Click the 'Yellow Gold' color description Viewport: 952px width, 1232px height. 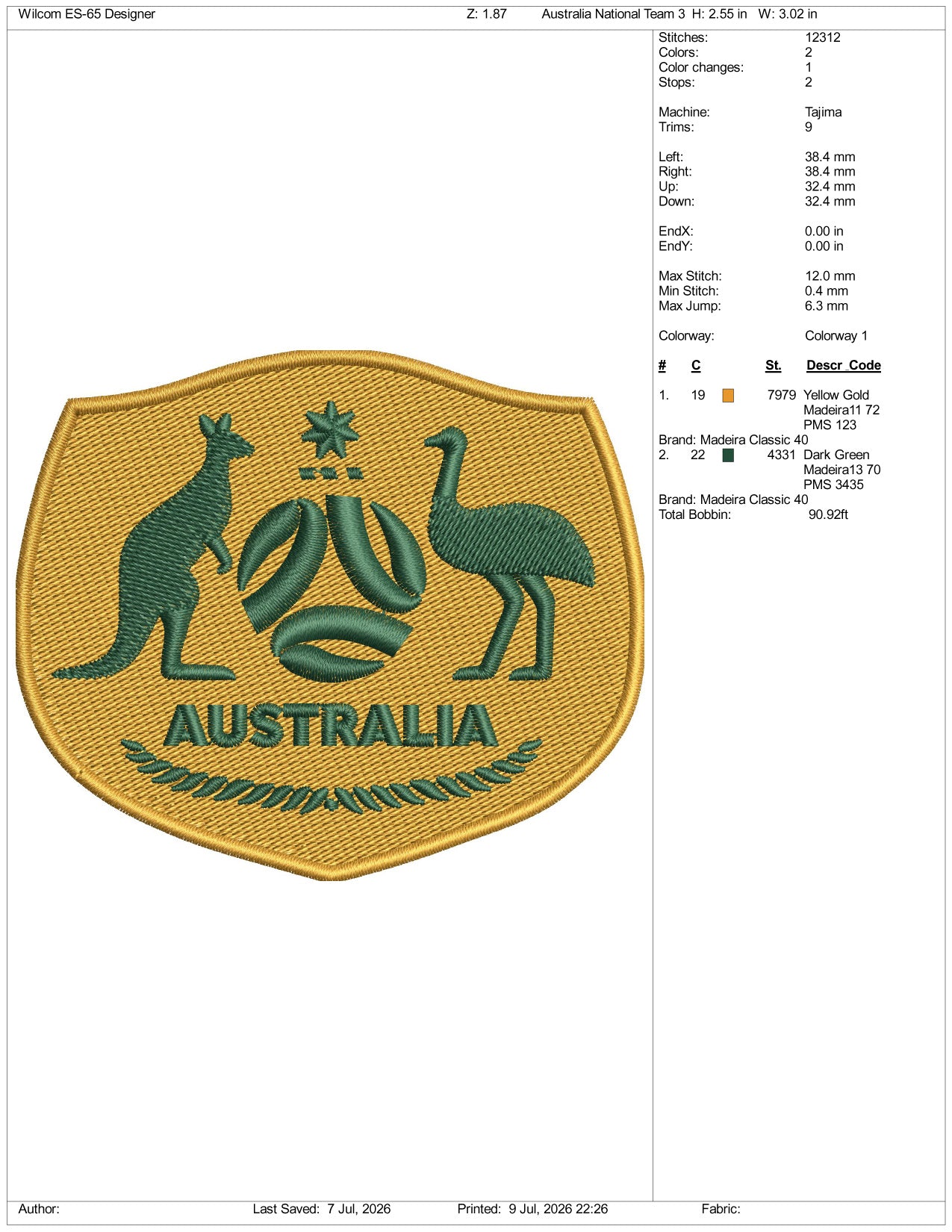point(836,396)
